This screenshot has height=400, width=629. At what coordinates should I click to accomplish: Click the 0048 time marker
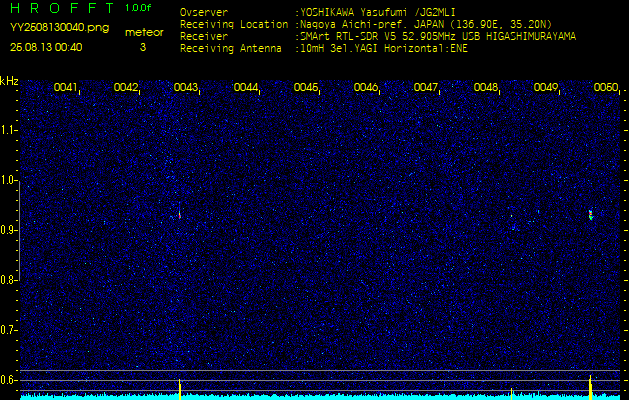click(485, 87)
